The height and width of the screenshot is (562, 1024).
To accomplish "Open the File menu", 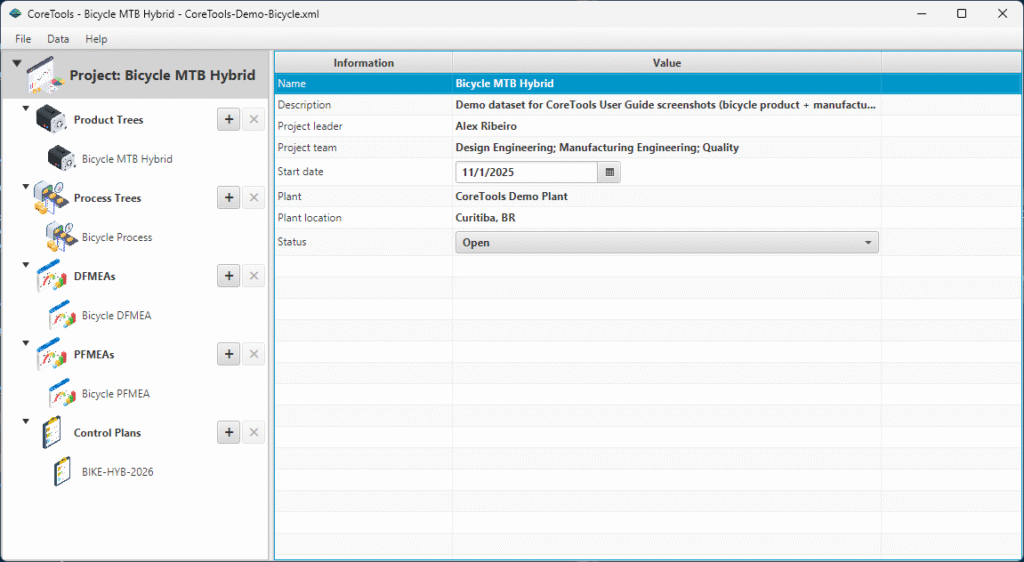I will 23,39.
